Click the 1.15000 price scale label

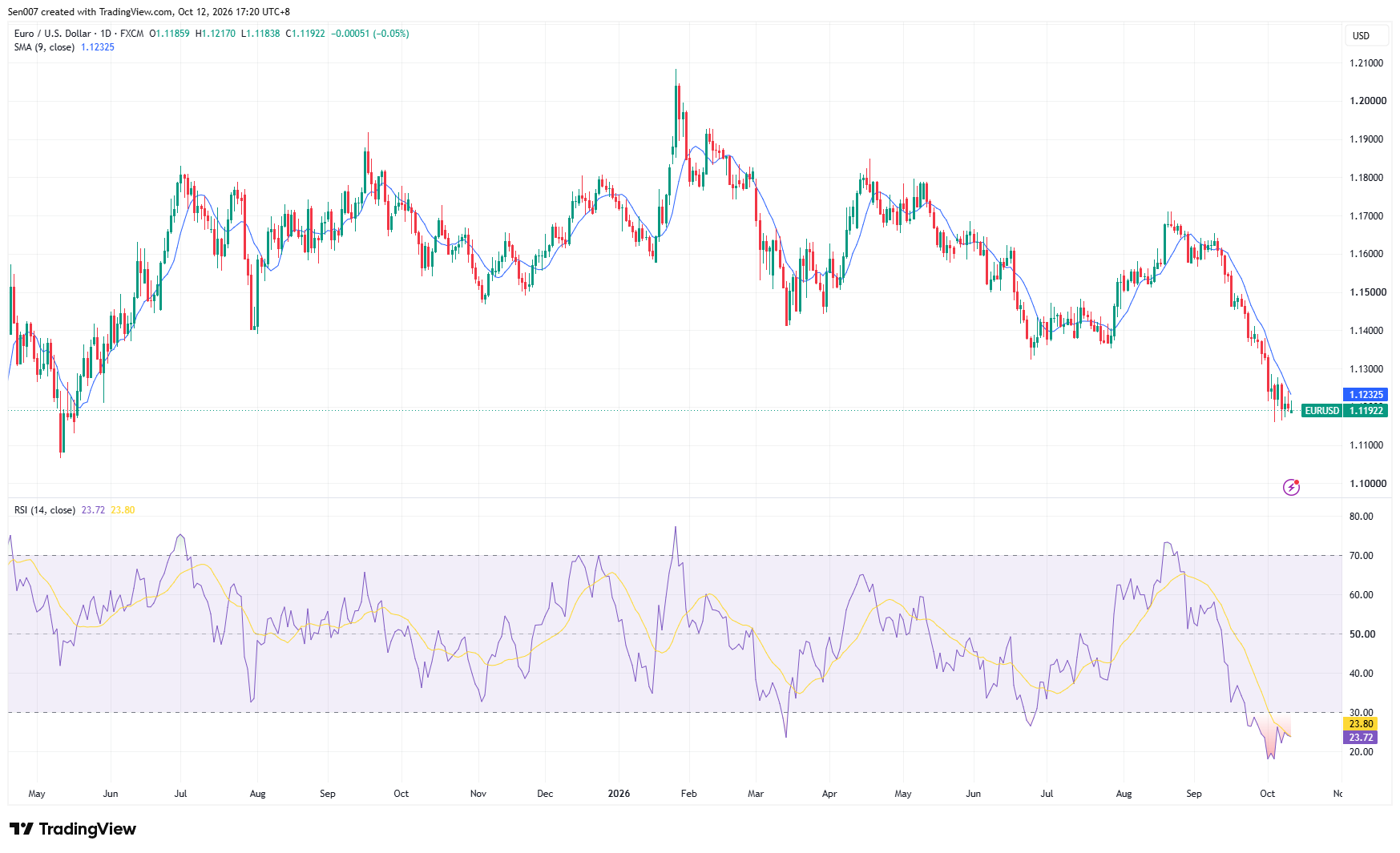1366,292
